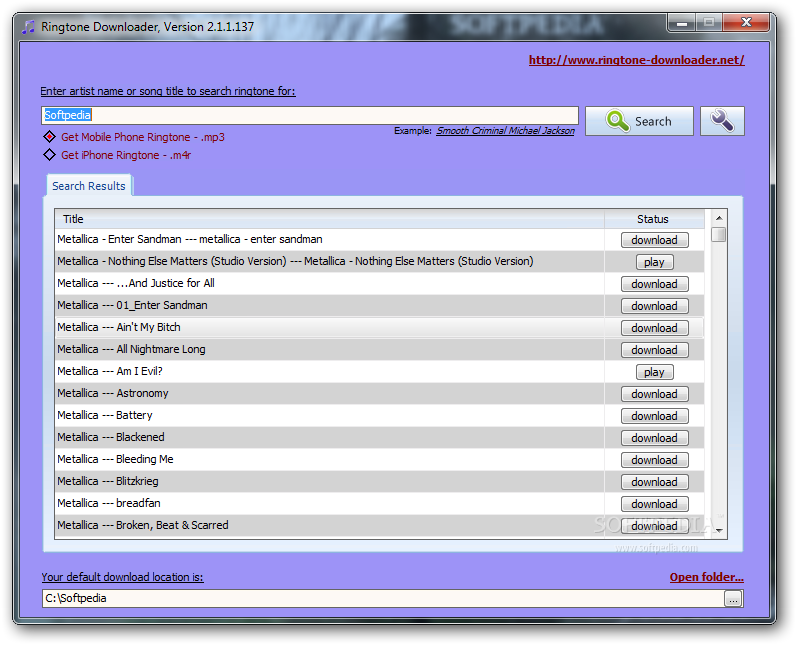
Task: Download Metallica All Nightmare Long
Action: point(655,350)
